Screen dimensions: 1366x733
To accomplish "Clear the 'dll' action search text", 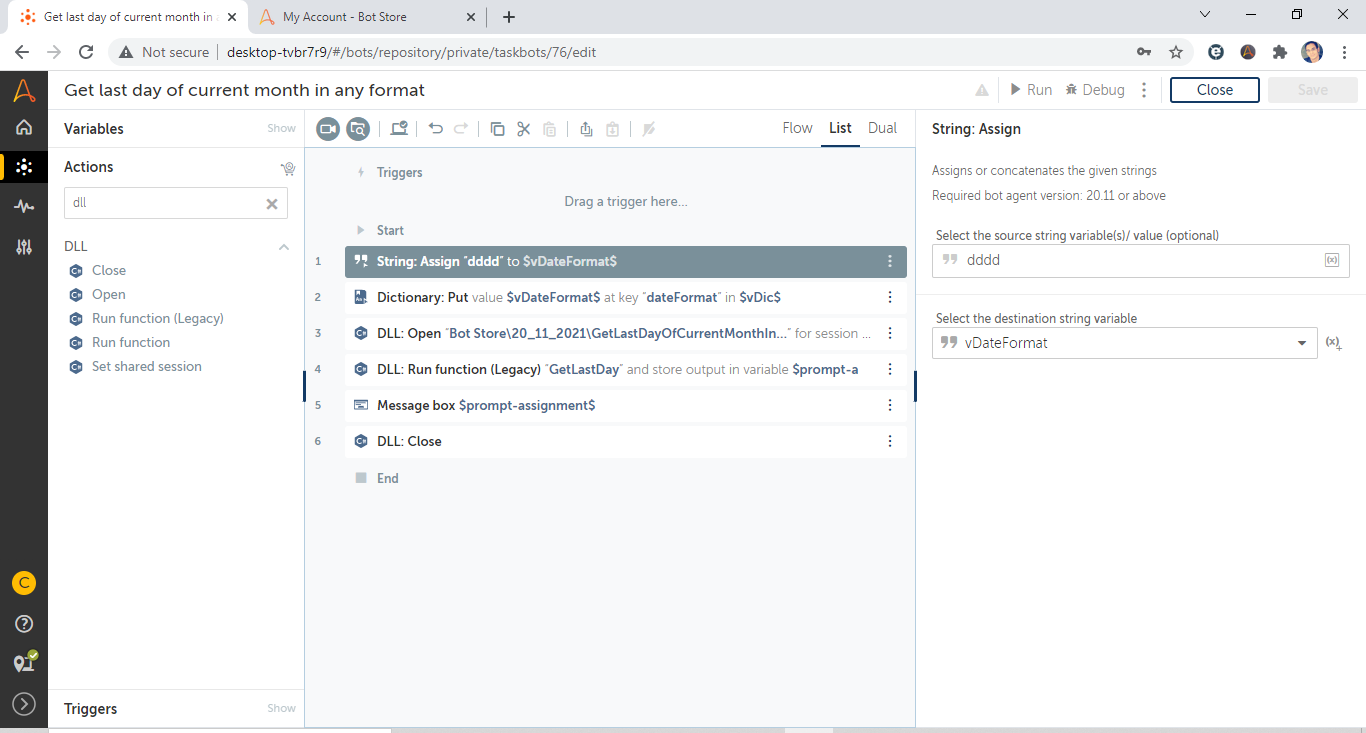I will [271, 203].
